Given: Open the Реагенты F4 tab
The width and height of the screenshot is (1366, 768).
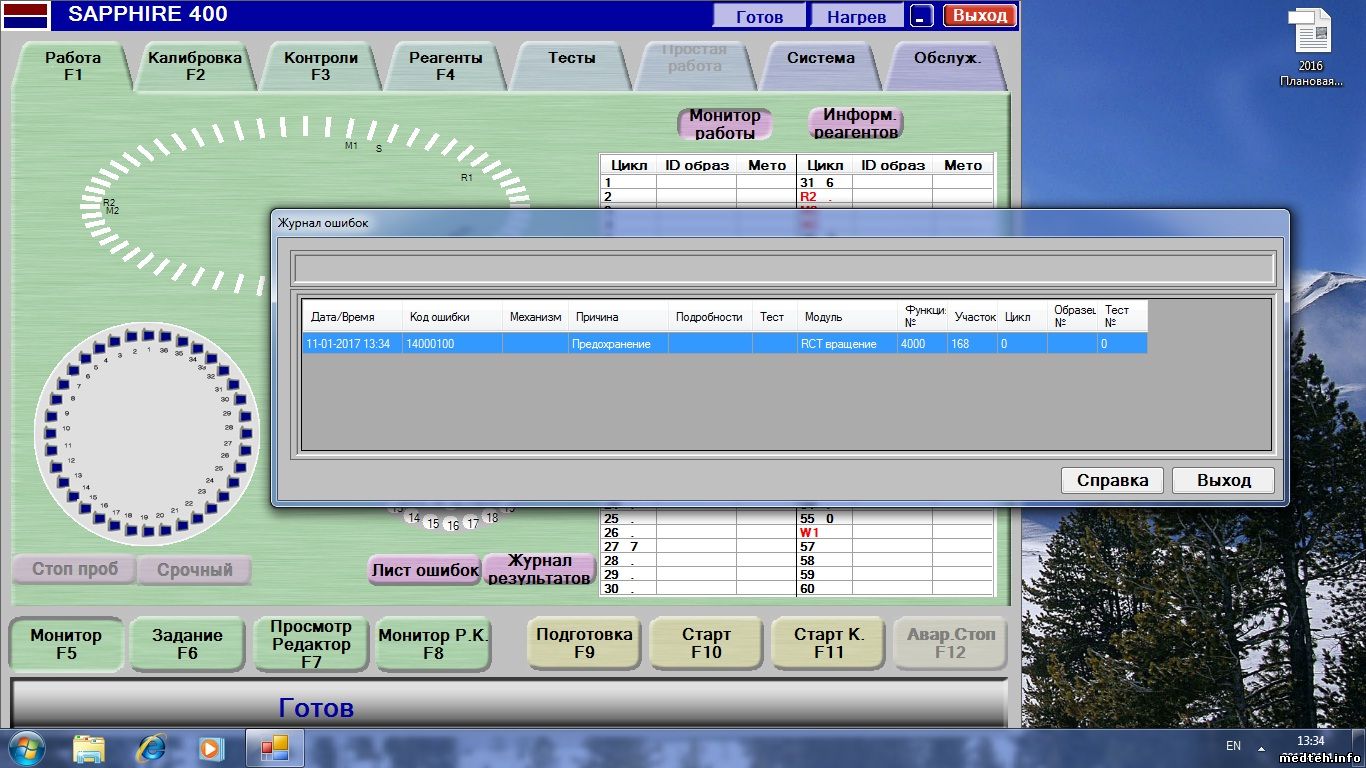Looking at the screenshot, I should point(445,66).
